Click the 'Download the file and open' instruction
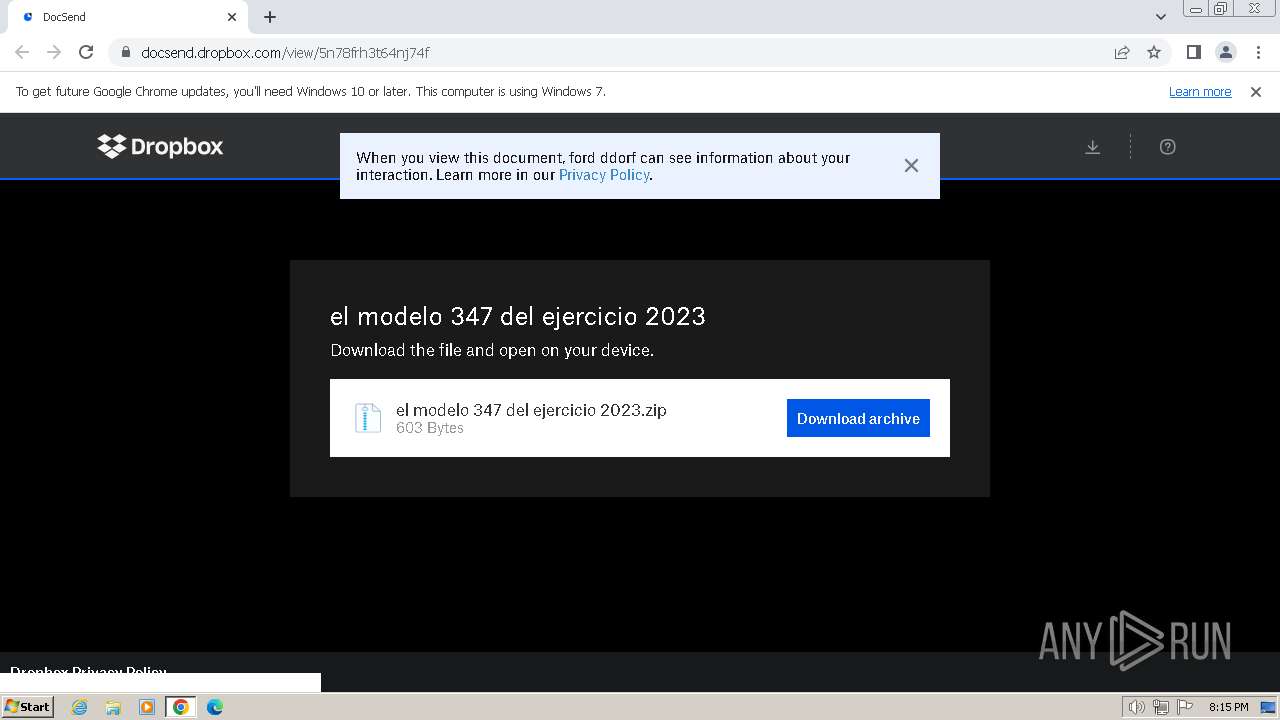The height and width of the screenshot is (720, 1280). click(492, 350)
